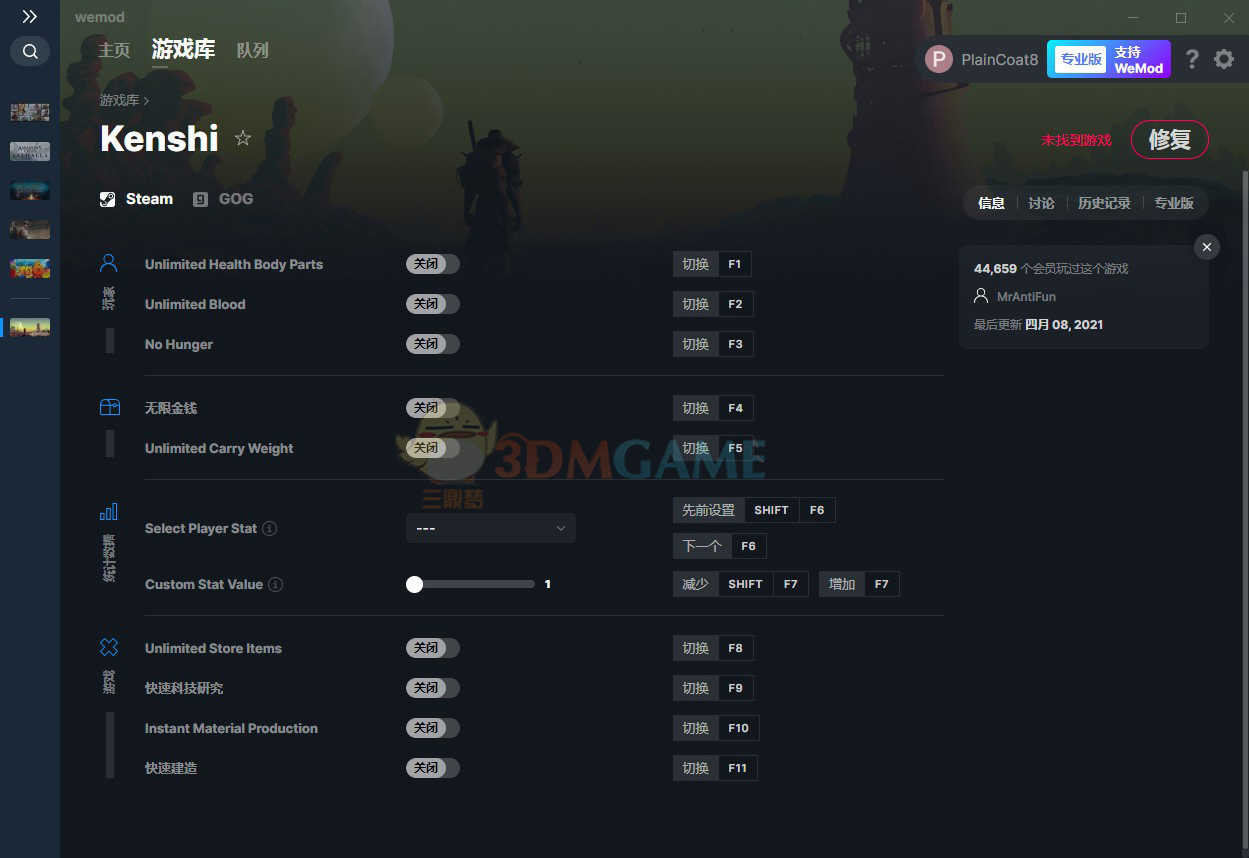Viewport: 1249px width, 858px height.
Task: Show info for Custom Stat Value
Action: (x=276, y=584)
